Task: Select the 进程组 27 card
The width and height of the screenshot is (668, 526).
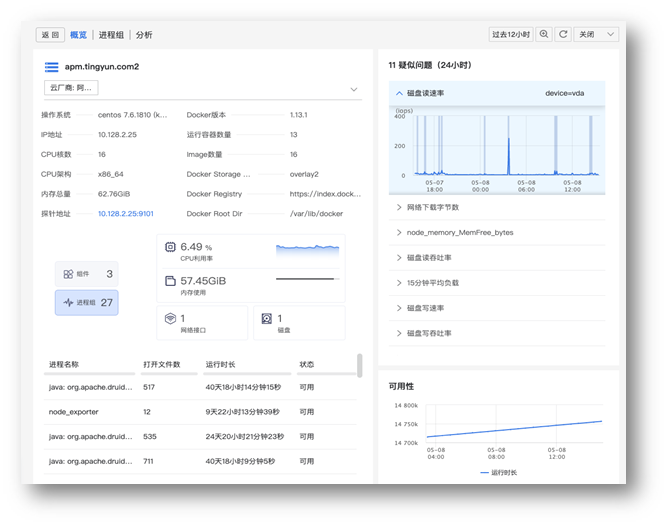Action: tap(86, 303)
